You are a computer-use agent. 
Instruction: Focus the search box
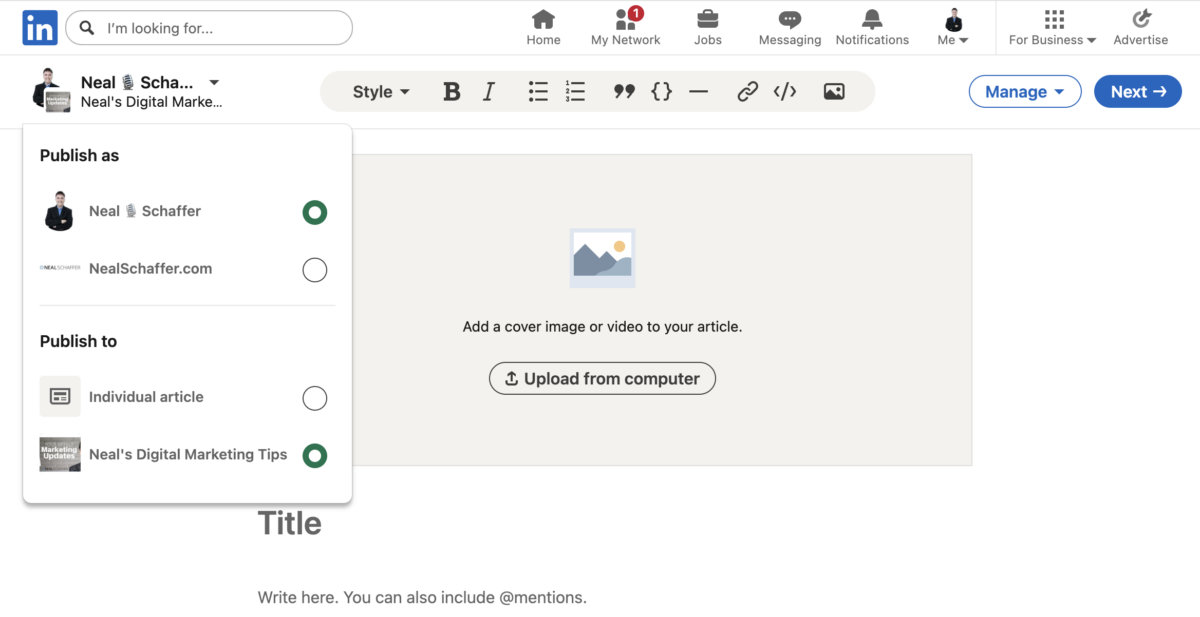[209, 28]
